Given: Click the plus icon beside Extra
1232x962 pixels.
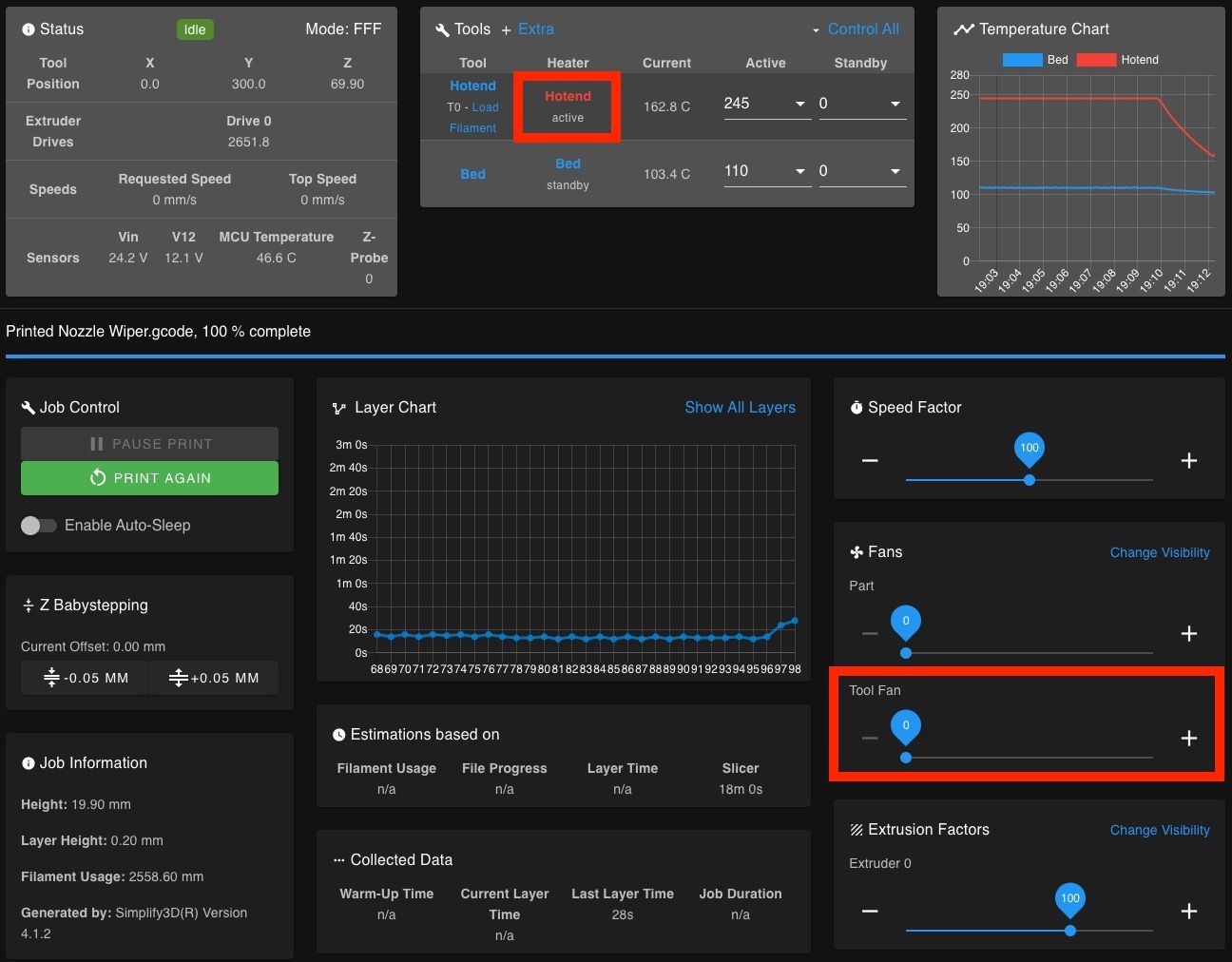Looking at the screenshot, I should 506,30.
